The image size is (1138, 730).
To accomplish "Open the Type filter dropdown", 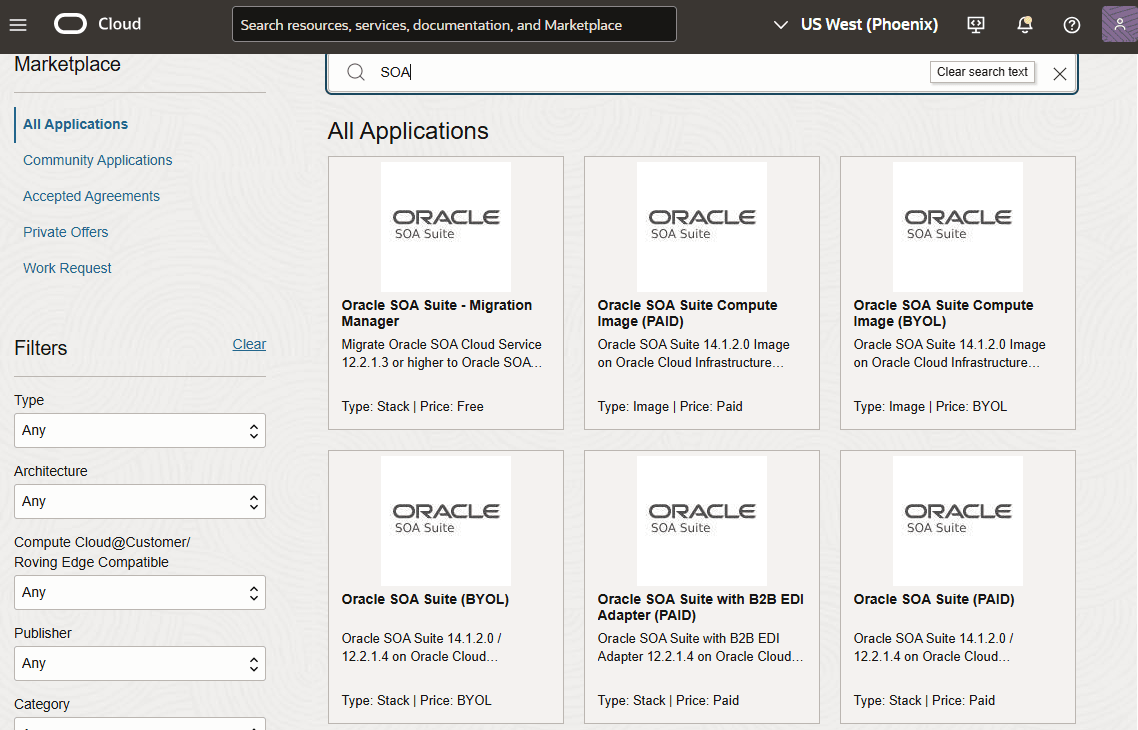I will (140, 430).
